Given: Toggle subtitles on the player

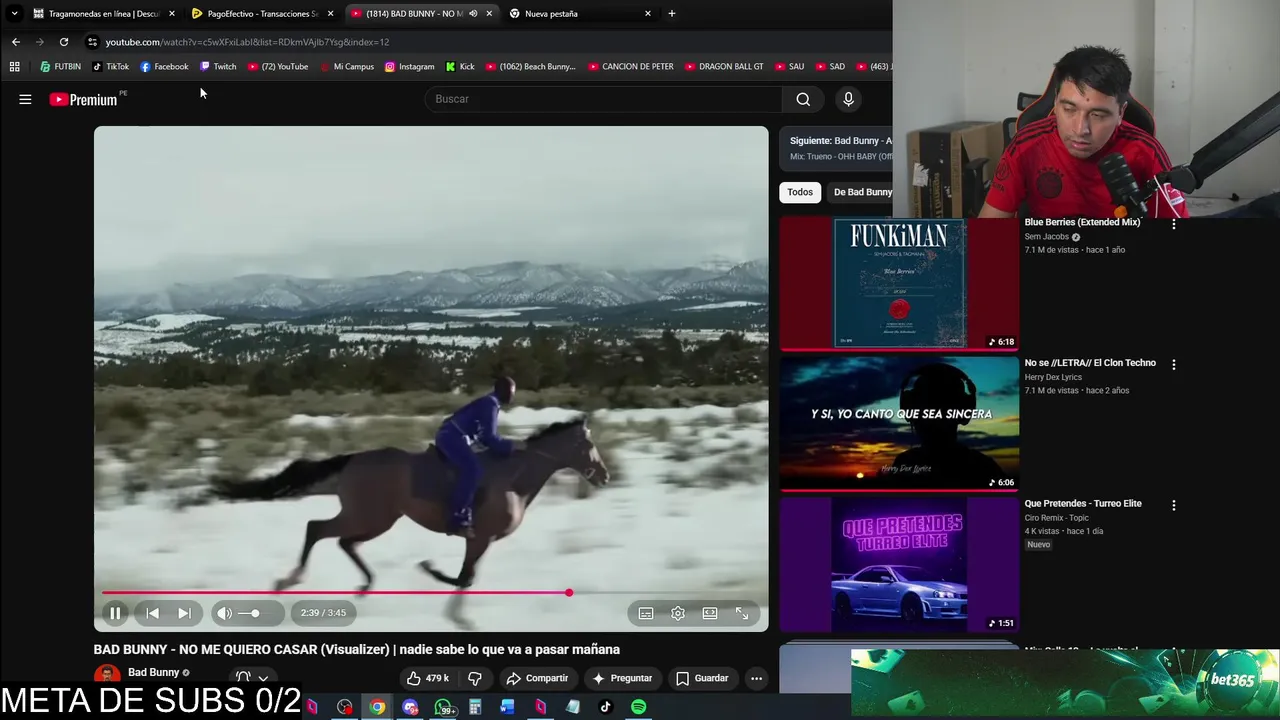Looking at the screenshot, I should point(646,613).
